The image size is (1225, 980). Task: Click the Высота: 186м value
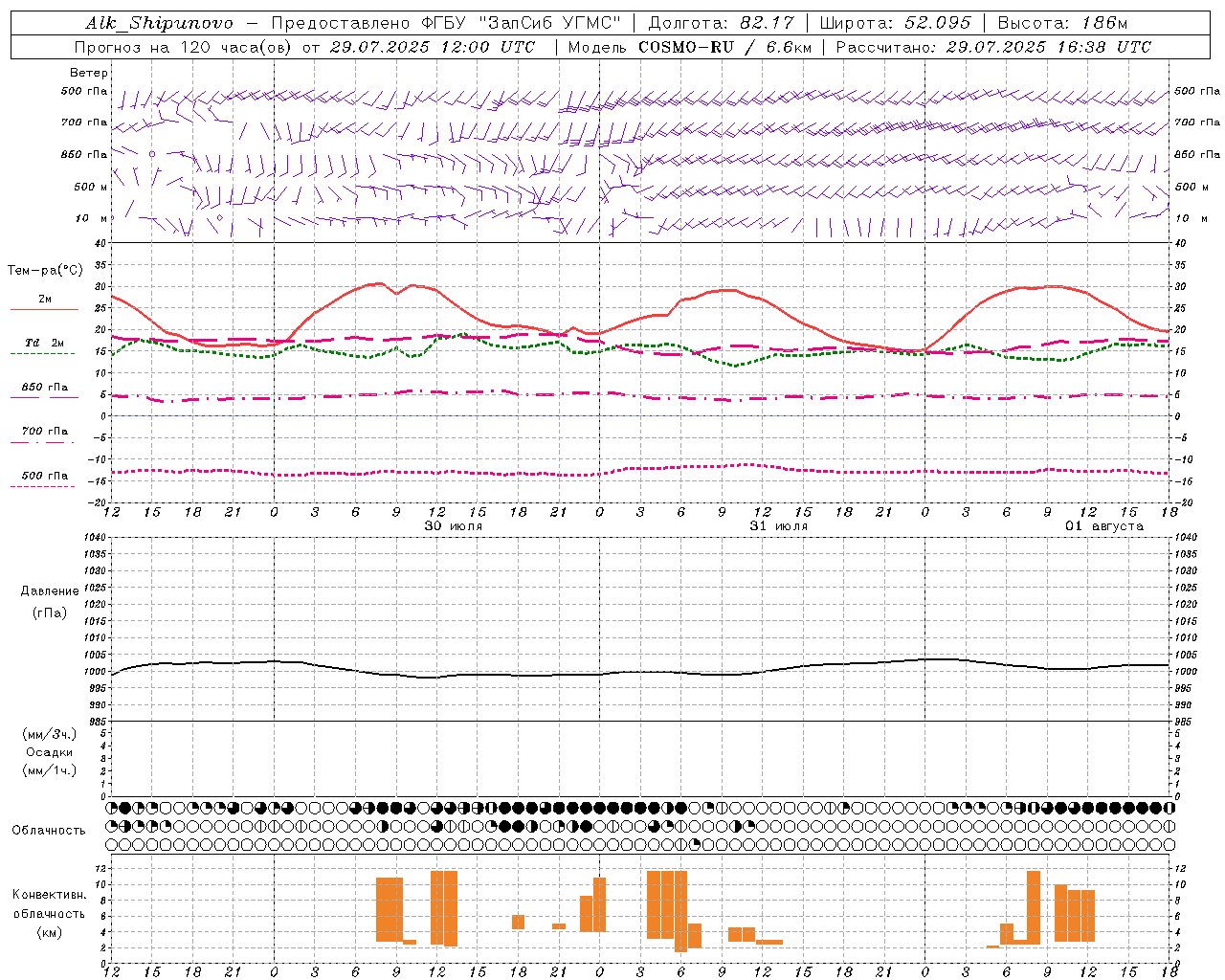coord(1063,23)
